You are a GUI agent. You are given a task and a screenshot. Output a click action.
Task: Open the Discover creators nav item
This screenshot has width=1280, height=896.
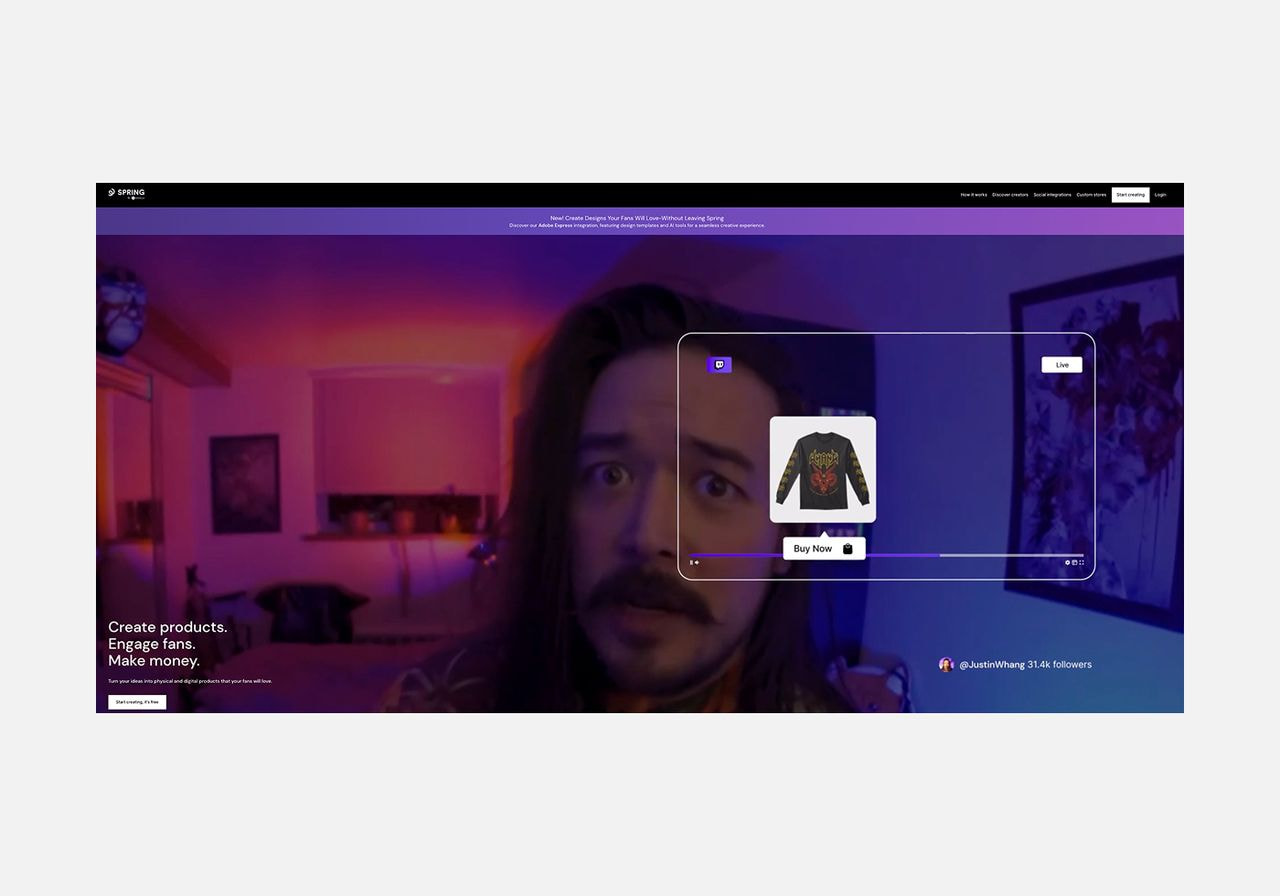coord(1010,195)
